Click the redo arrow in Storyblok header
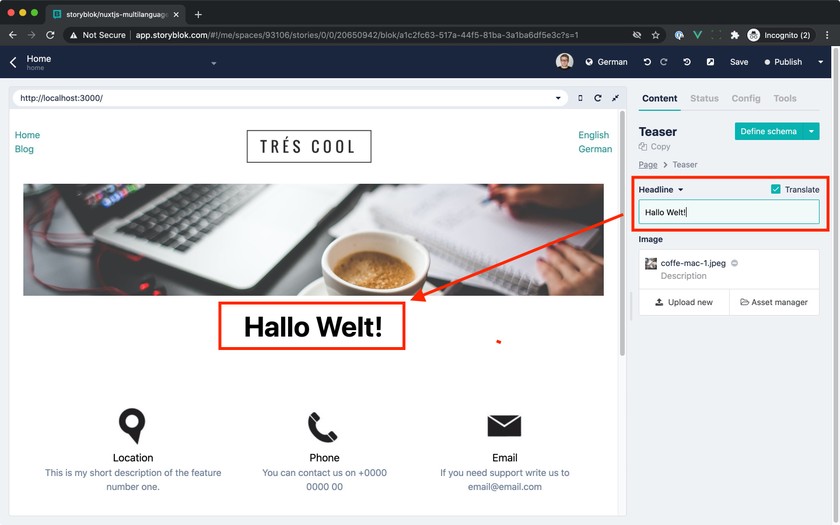This screenshot has height=525, width=840. (664, 62)
